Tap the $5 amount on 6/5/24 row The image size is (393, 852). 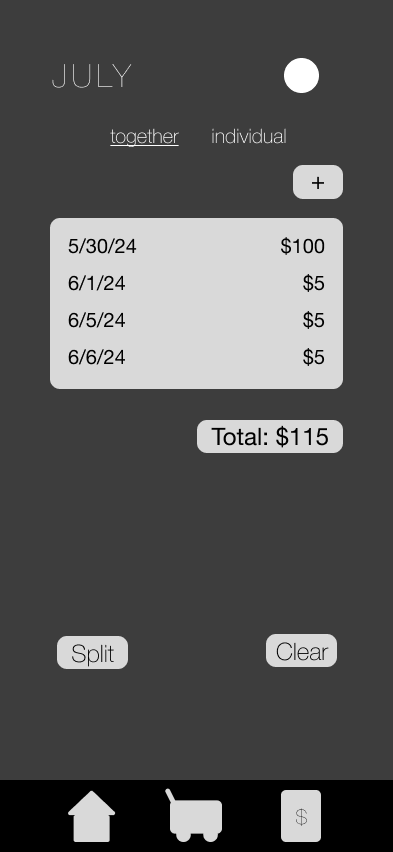(314, 320)
